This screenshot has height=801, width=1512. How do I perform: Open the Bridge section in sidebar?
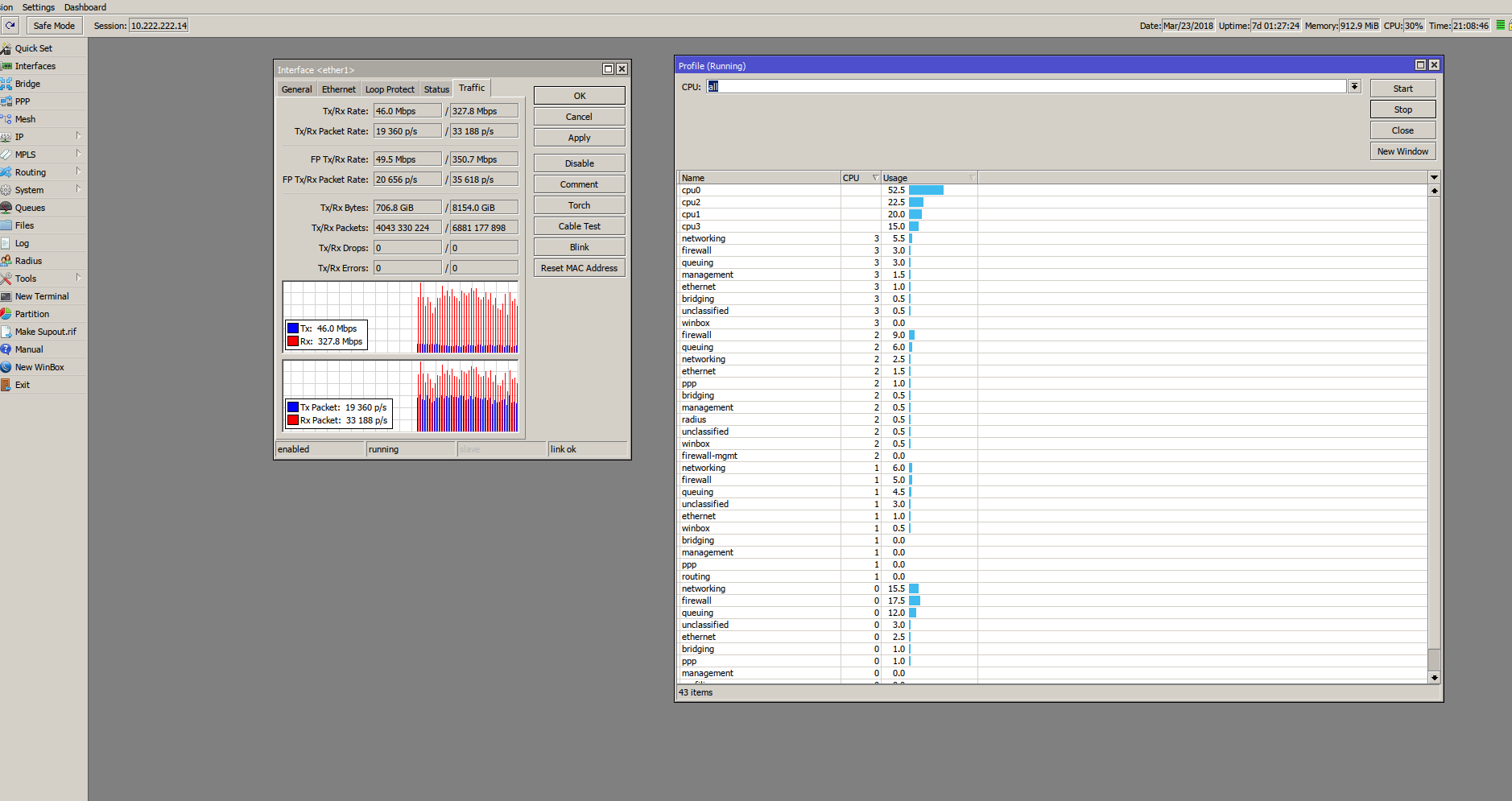tap(27, 84)
